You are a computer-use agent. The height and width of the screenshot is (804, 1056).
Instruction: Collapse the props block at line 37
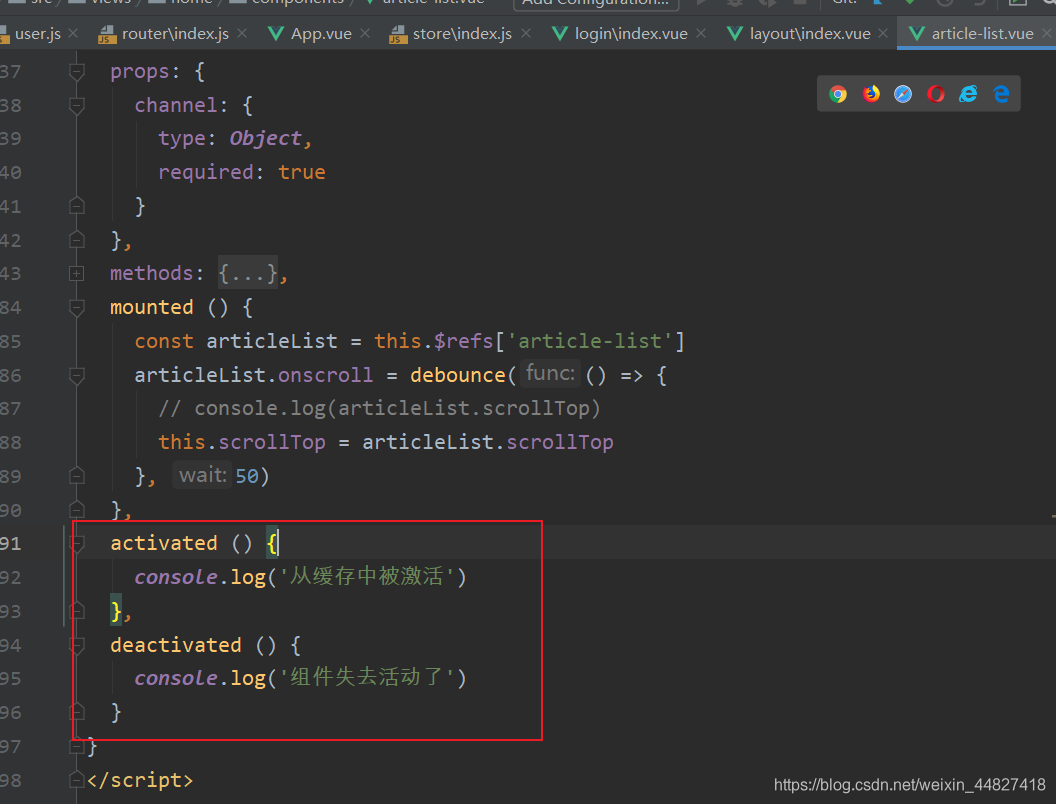point(77,71)
